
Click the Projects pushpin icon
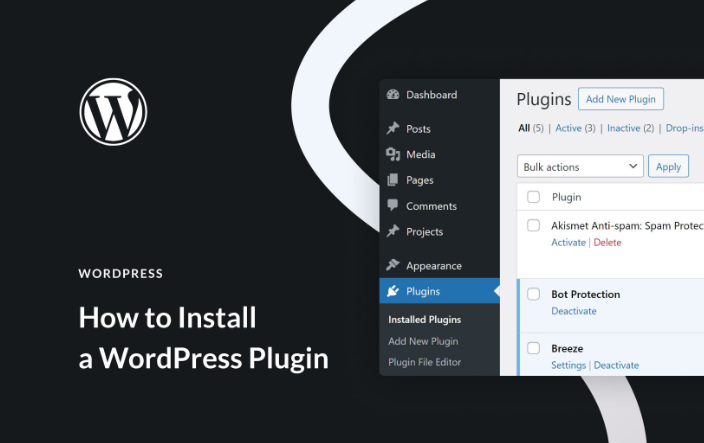pos(393,231)
